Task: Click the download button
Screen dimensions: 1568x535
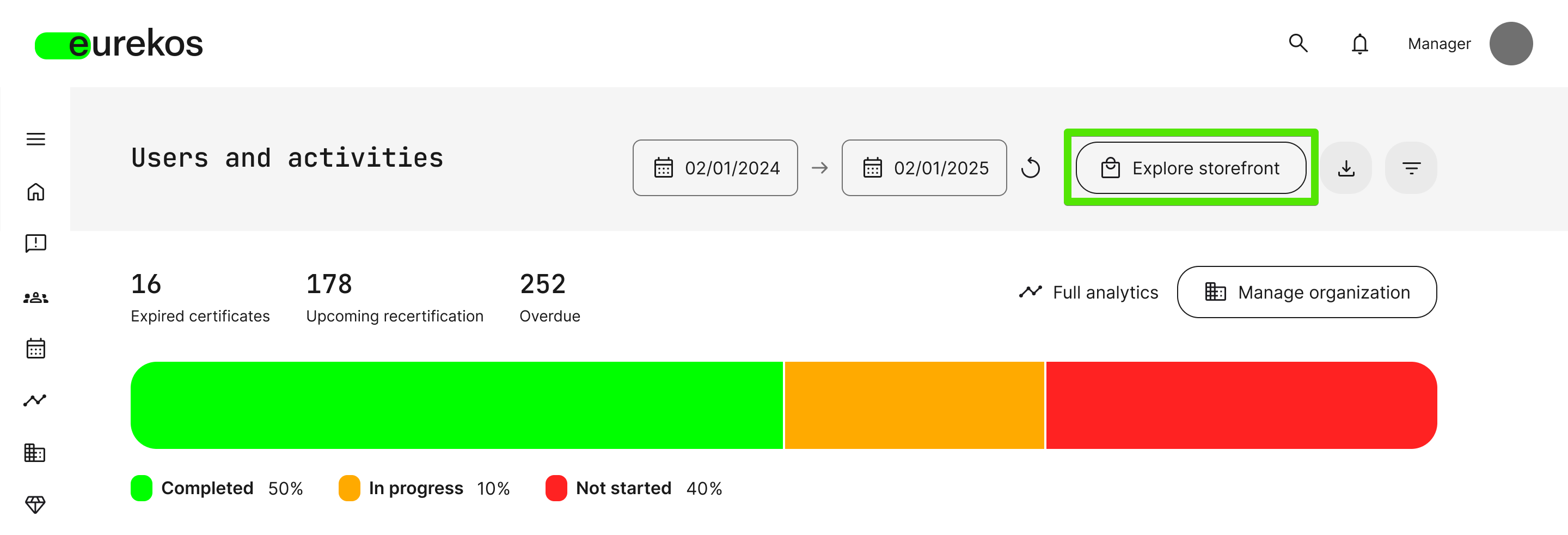Action: tap(1346, 168)
